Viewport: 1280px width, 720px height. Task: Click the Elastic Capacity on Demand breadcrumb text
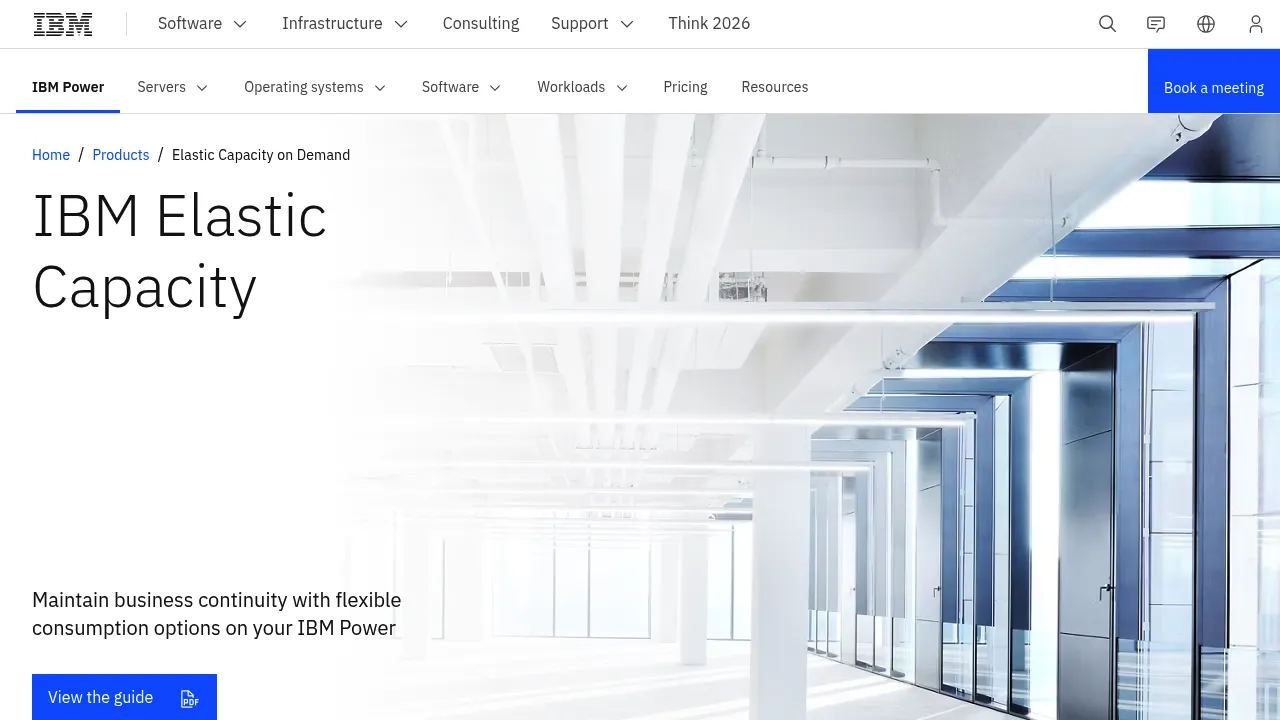click(261, 155)
